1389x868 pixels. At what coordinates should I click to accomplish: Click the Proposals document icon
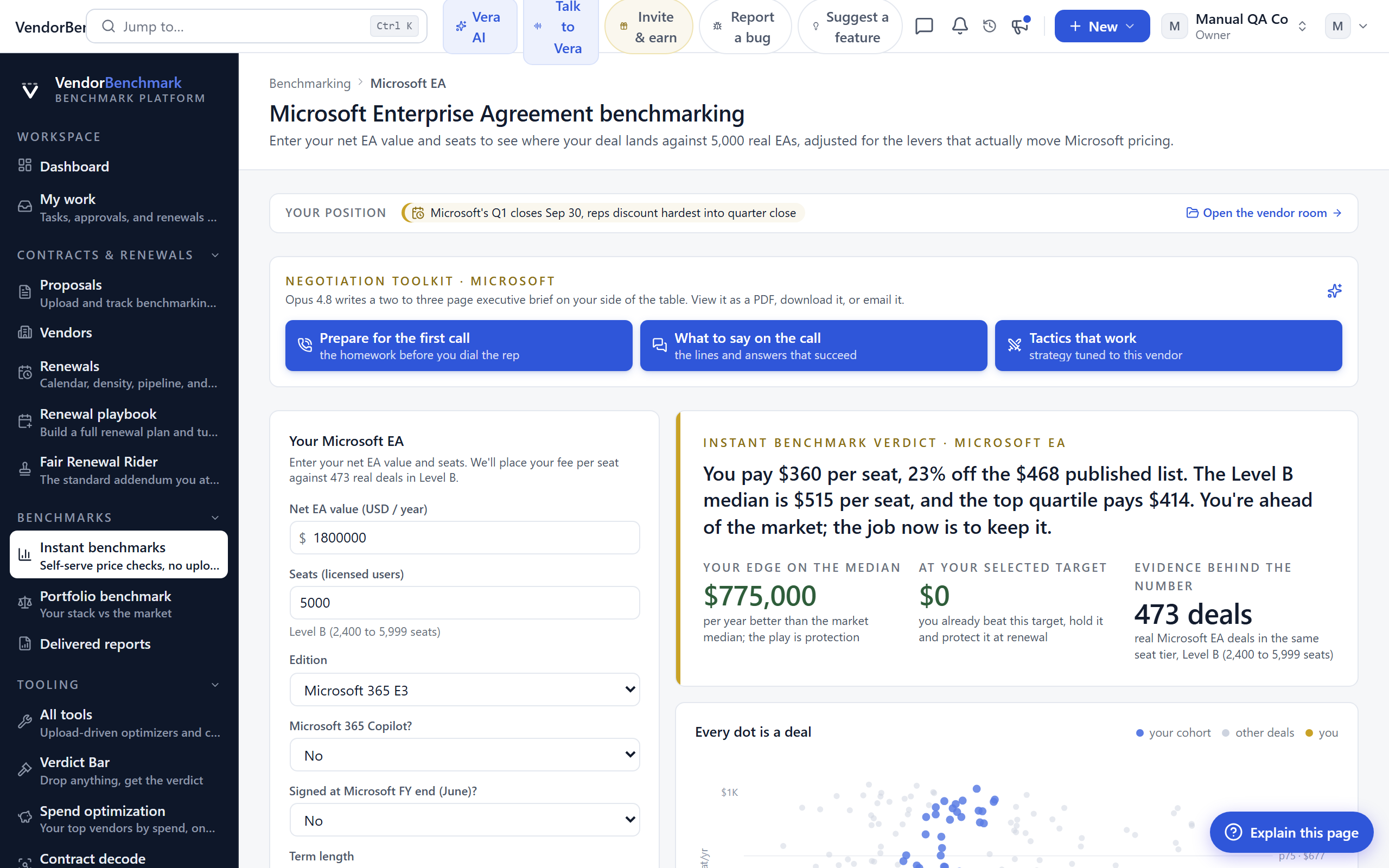pos(24,293)
